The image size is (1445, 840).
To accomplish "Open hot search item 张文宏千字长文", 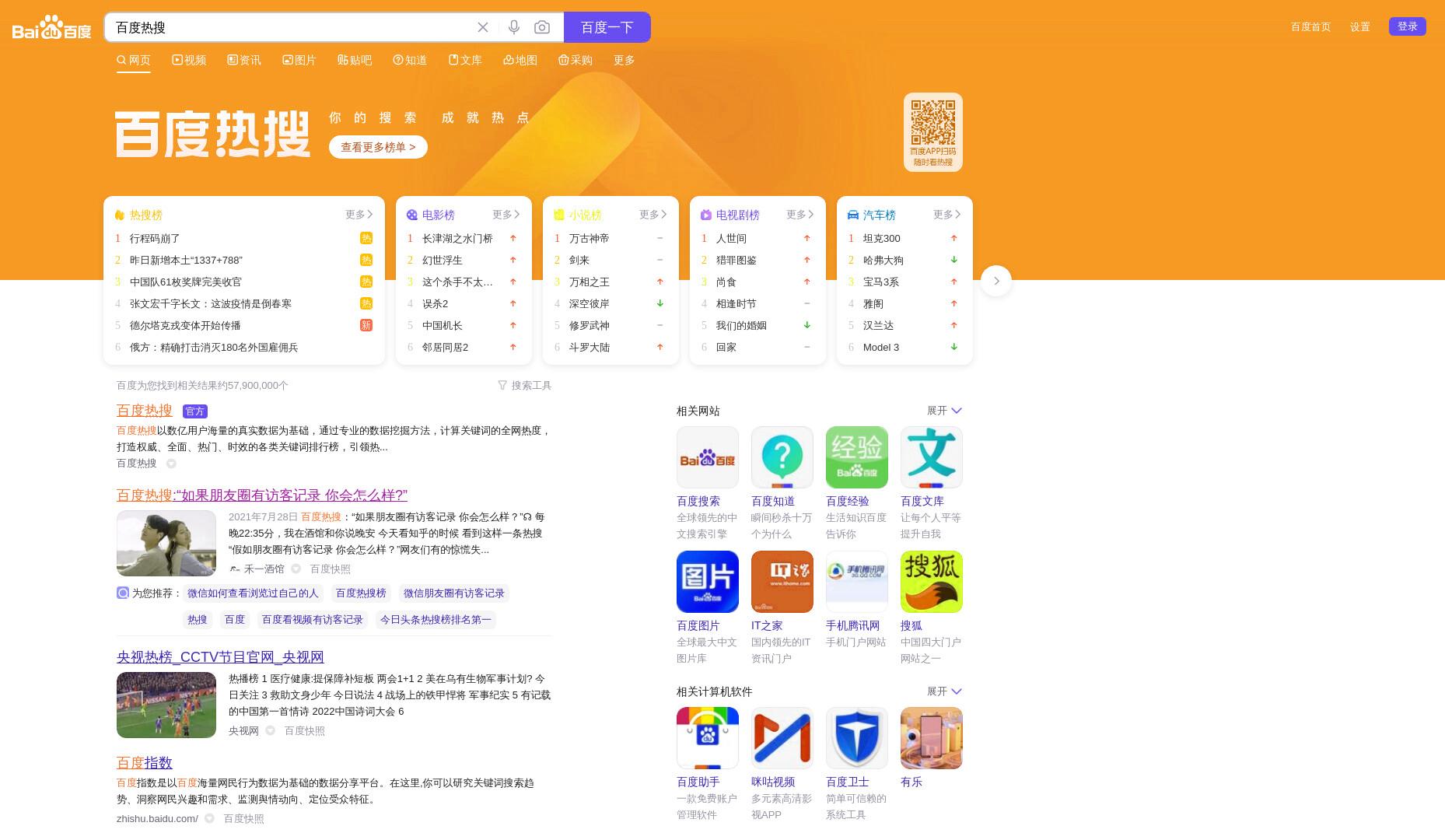I will 211,303.
